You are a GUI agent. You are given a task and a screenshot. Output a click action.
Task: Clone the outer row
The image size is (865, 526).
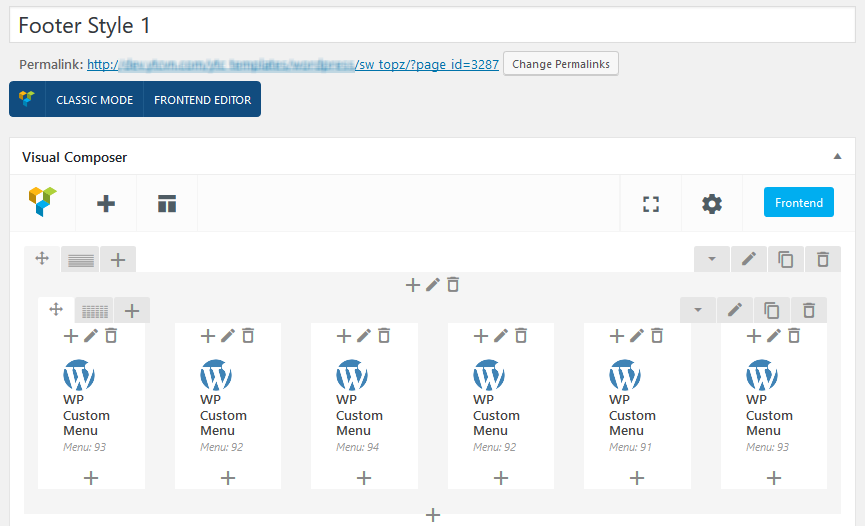click(x=786, y=259)
